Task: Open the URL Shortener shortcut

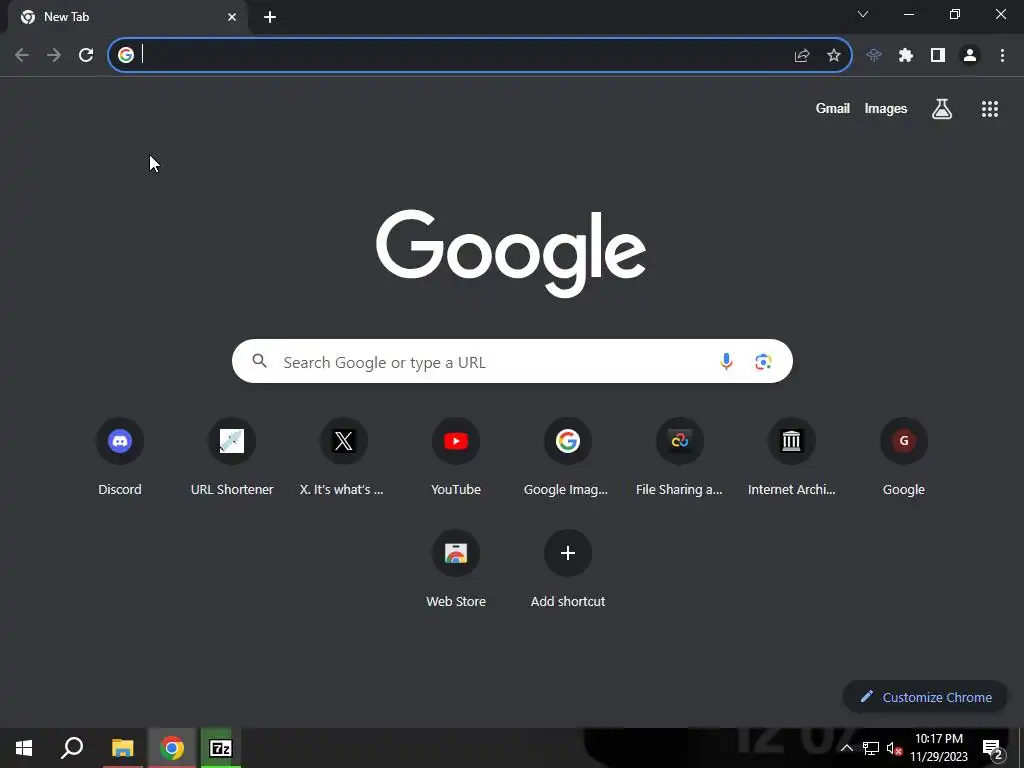Action: click(232, 456)
